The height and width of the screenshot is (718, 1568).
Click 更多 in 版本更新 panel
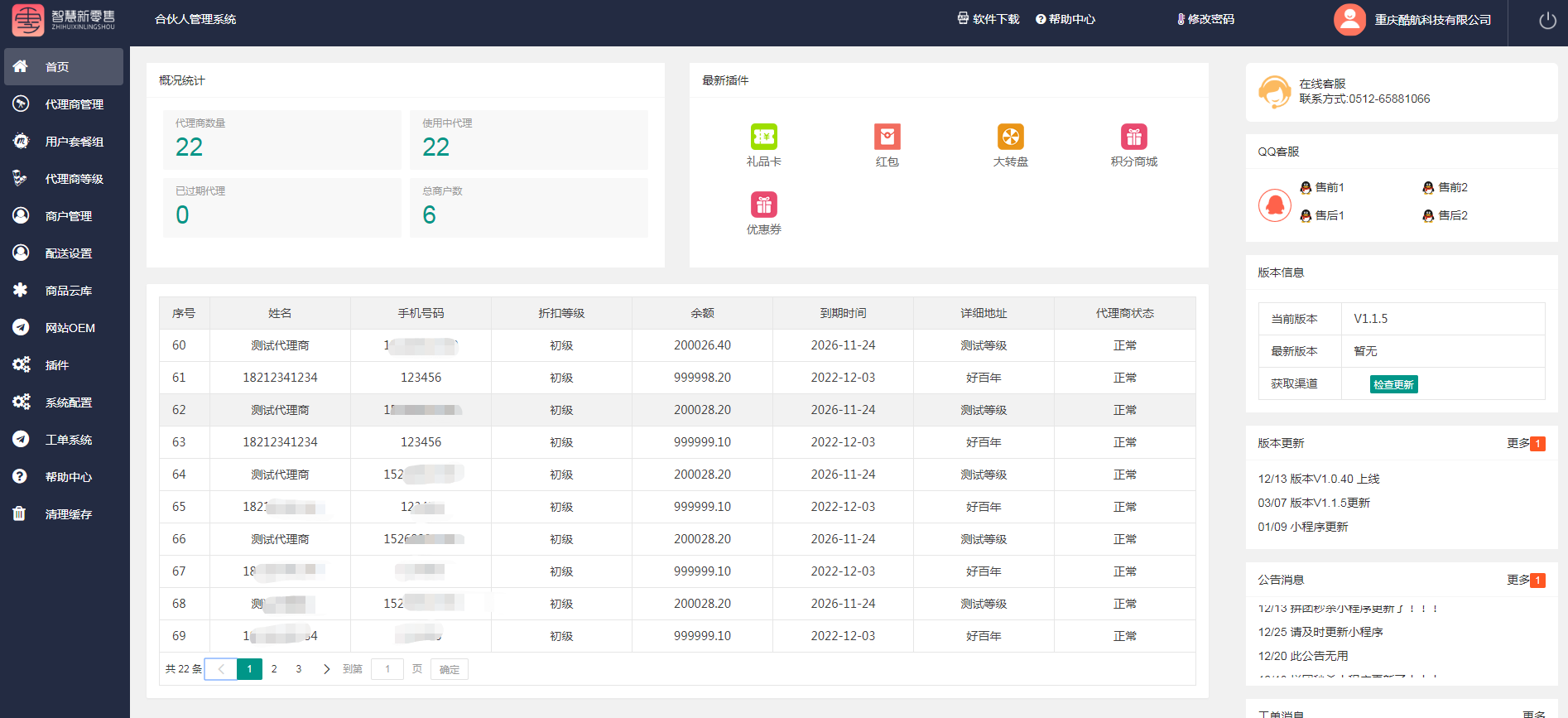(1518, 443)
